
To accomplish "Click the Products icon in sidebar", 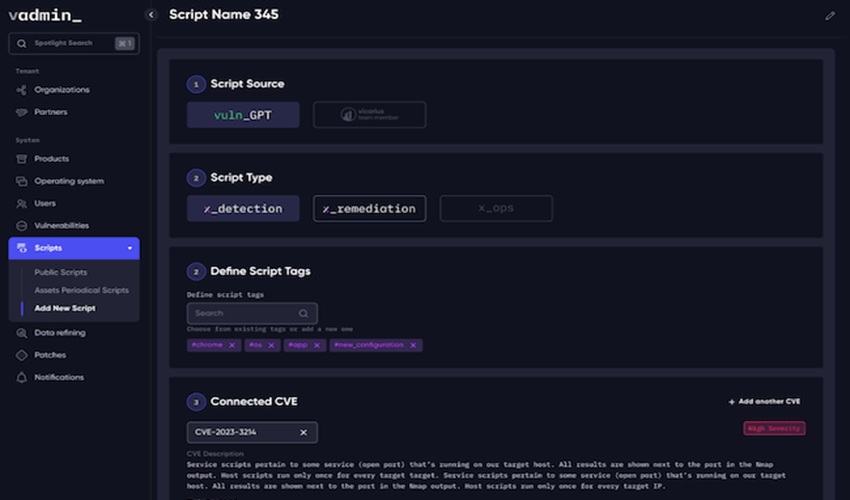I will point(22,159).
